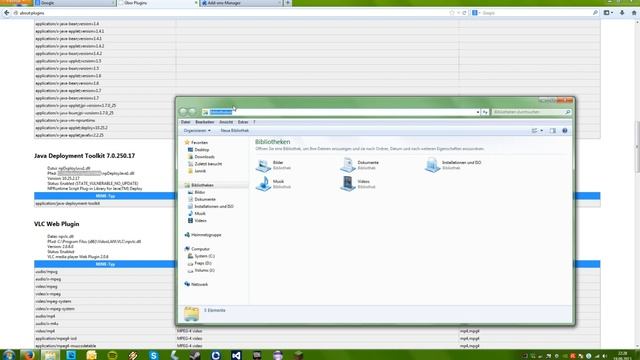Click the Explorer address bar field
The image size is (640, 360).
tap(341, 112)
